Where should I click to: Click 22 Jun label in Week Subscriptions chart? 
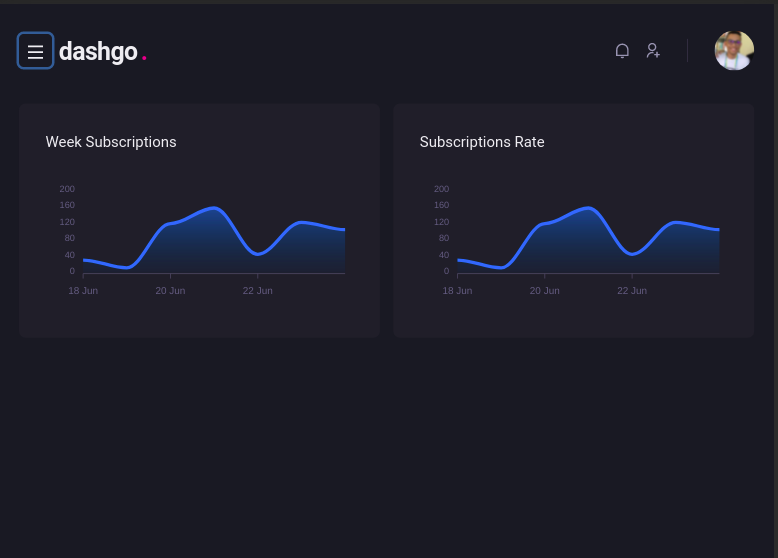tap(258, 291)
